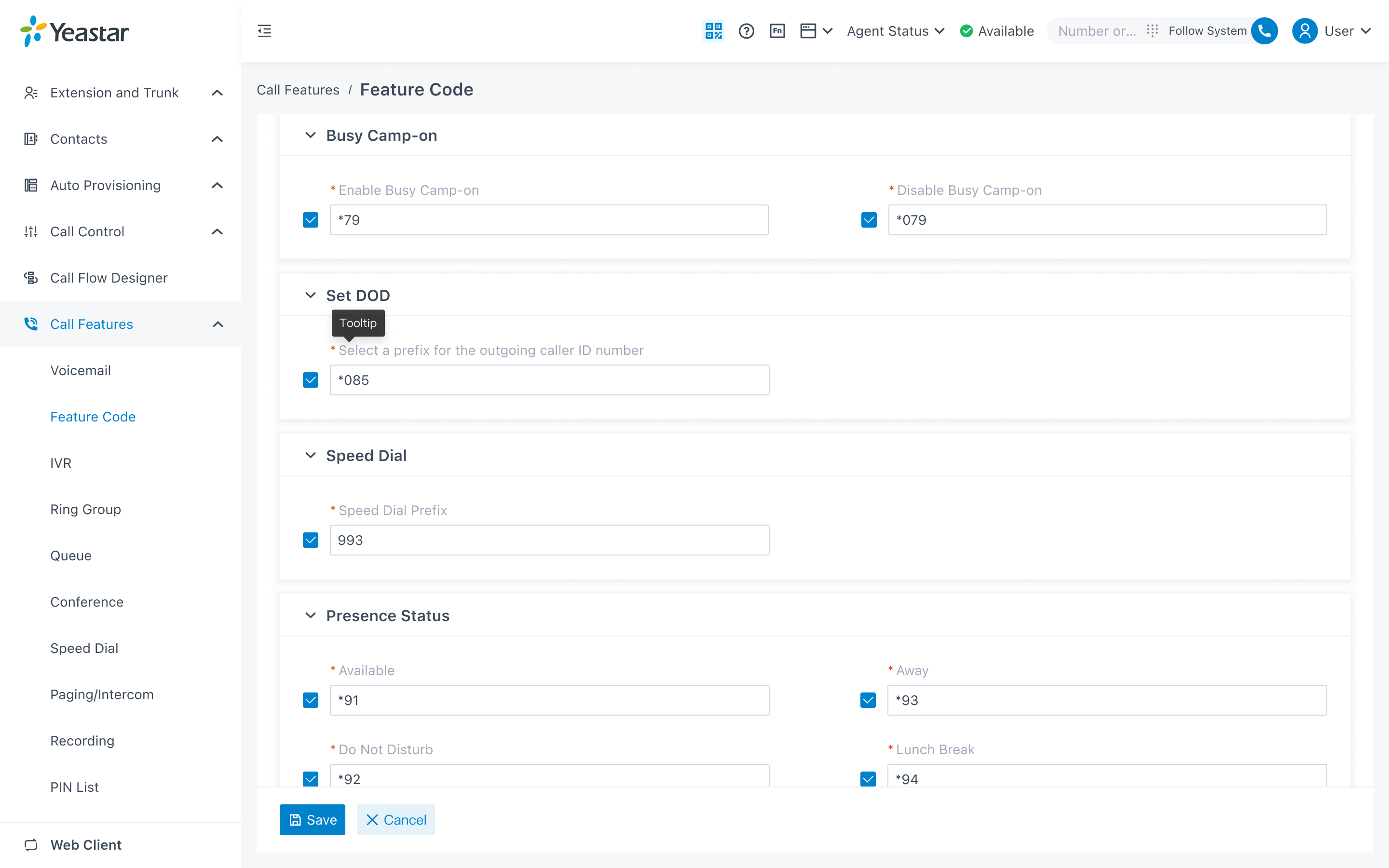Open the dial pad dots icon
The width and height of the screenshot is (1389, 868).
click(1152, 31)
